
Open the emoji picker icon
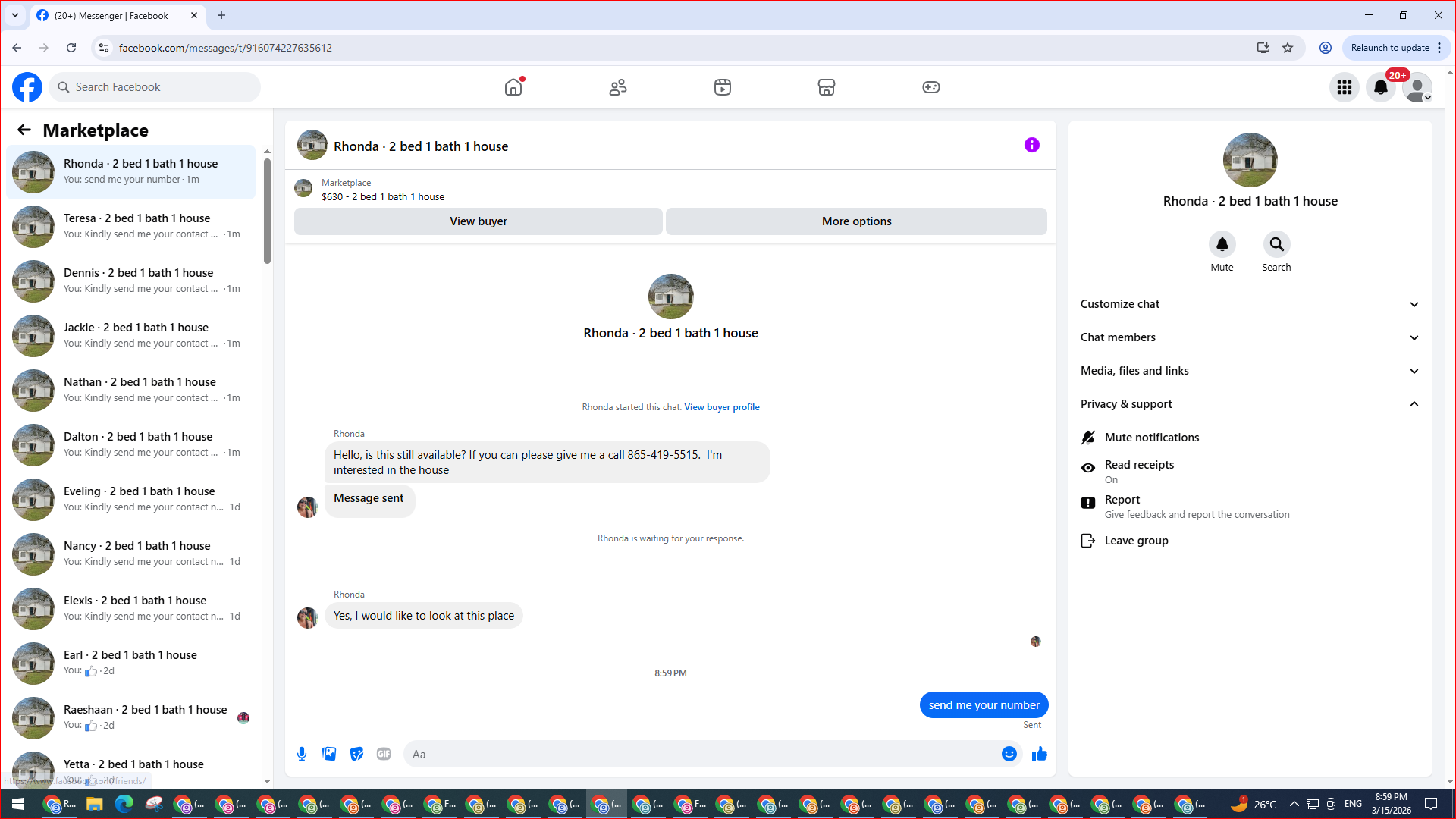[1009, 754]
